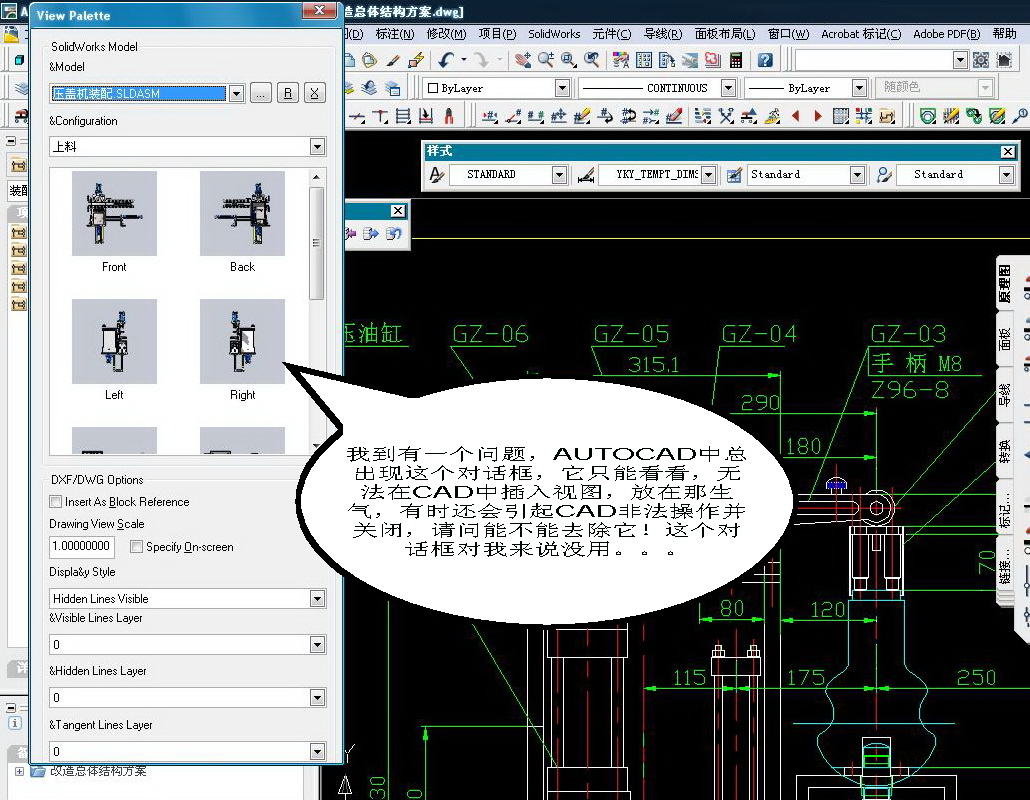This screenshot has height=800, width=1030.
Task: Click the info 'i' icon in the left panel
Action: coord(15,722)
